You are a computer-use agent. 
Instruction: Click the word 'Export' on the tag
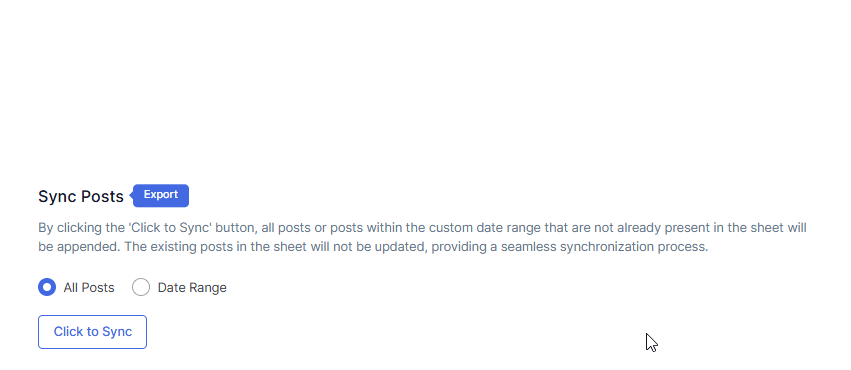[161, 195]
